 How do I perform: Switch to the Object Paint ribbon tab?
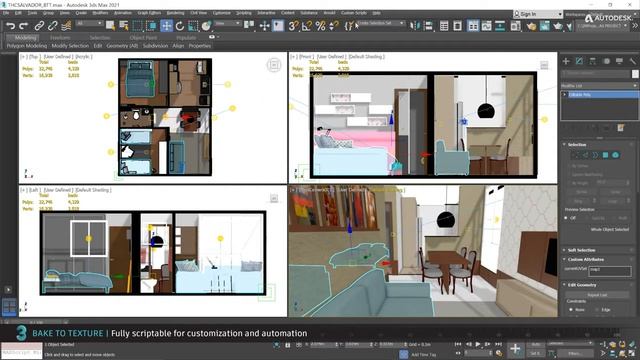(x=143, y=38)
